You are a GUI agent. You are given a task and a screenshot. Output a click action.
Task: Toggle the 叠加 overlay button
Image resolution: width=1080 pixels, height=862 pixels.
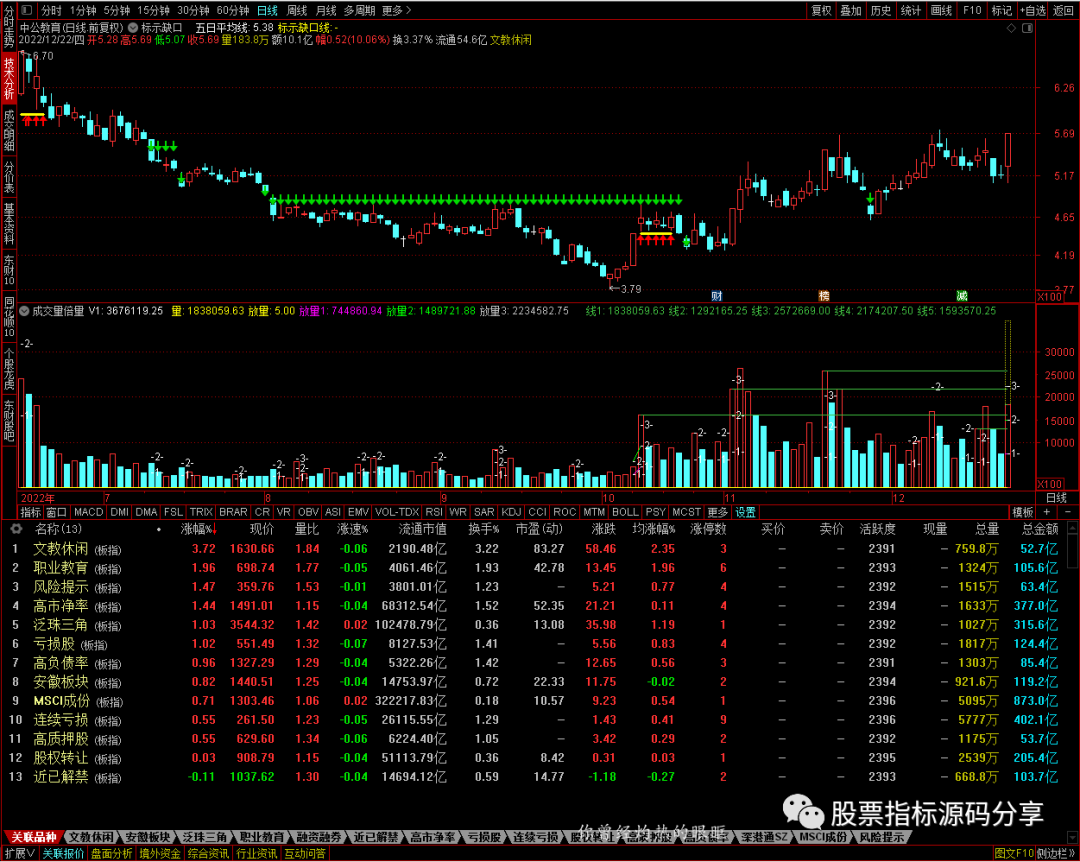pyautogui.click(x=851, y=10)
